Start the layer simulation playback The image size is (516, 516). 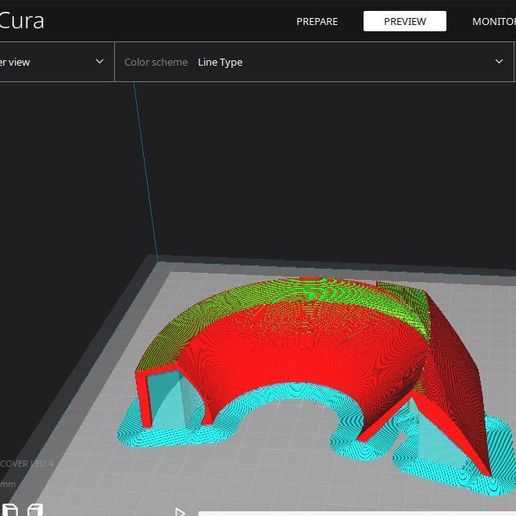(x=180, y=512)
